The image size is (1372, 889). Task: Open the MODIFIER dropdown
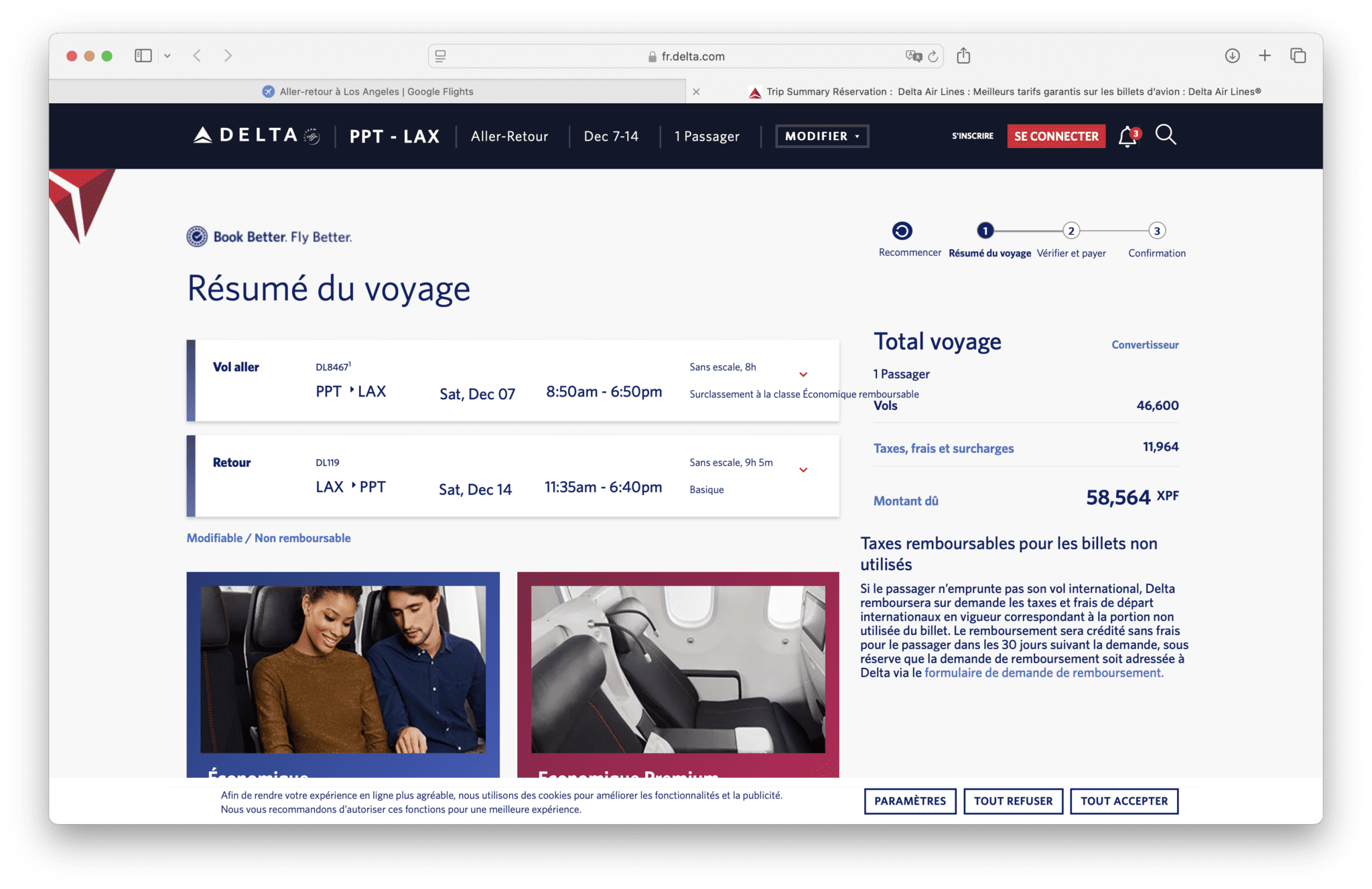(x=822, y=136)
